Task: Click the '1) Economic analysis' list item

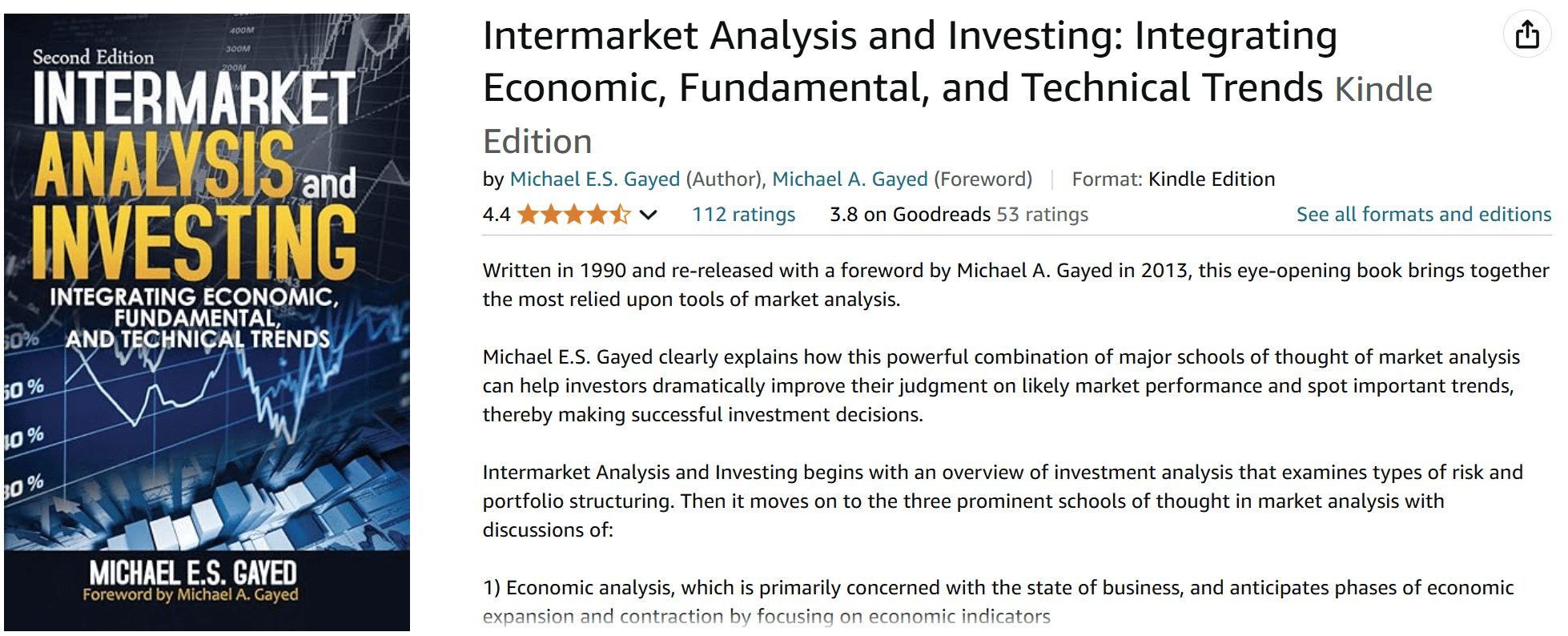Action: tap(997, 602)
